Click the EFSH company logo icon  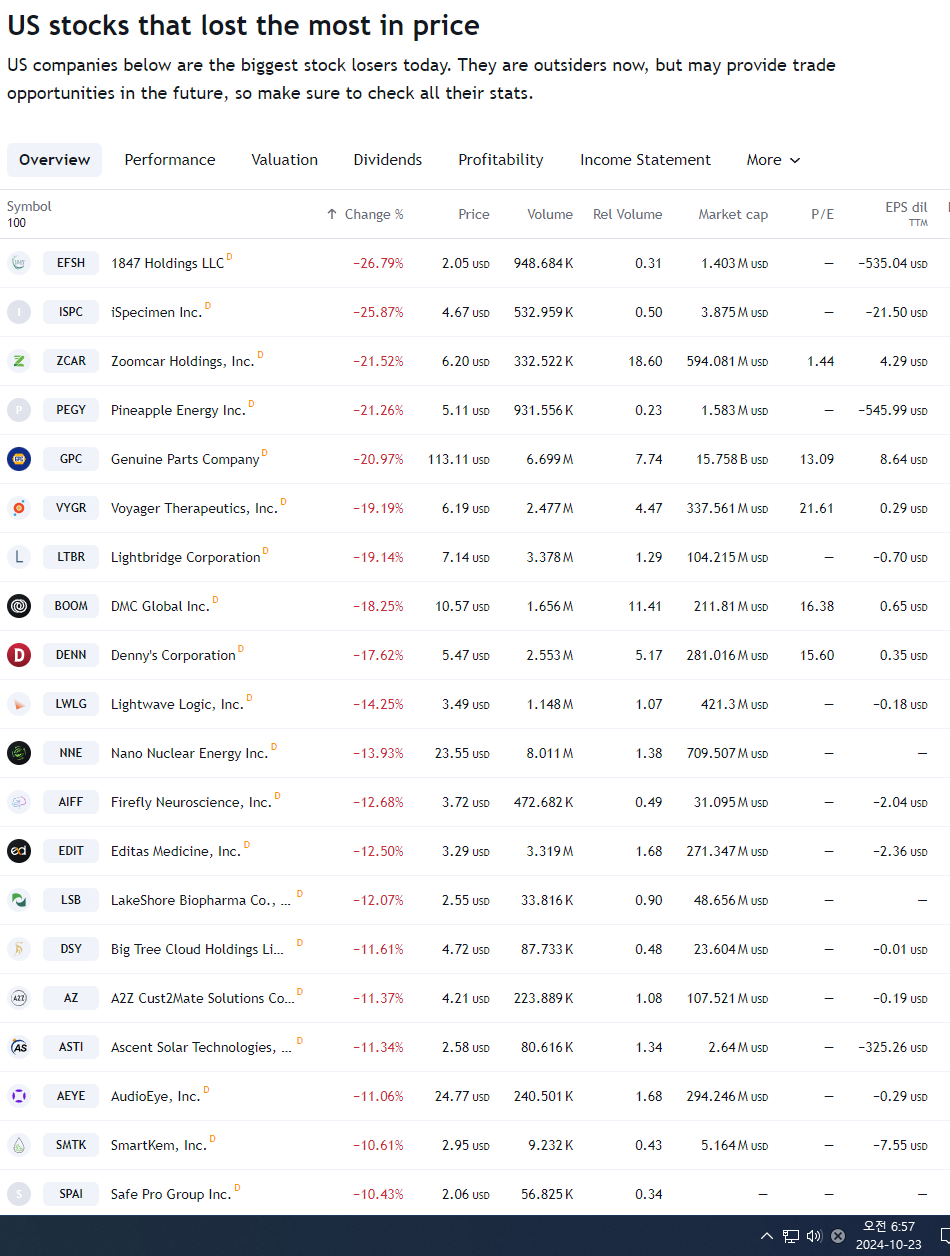[x=19, y=263]
